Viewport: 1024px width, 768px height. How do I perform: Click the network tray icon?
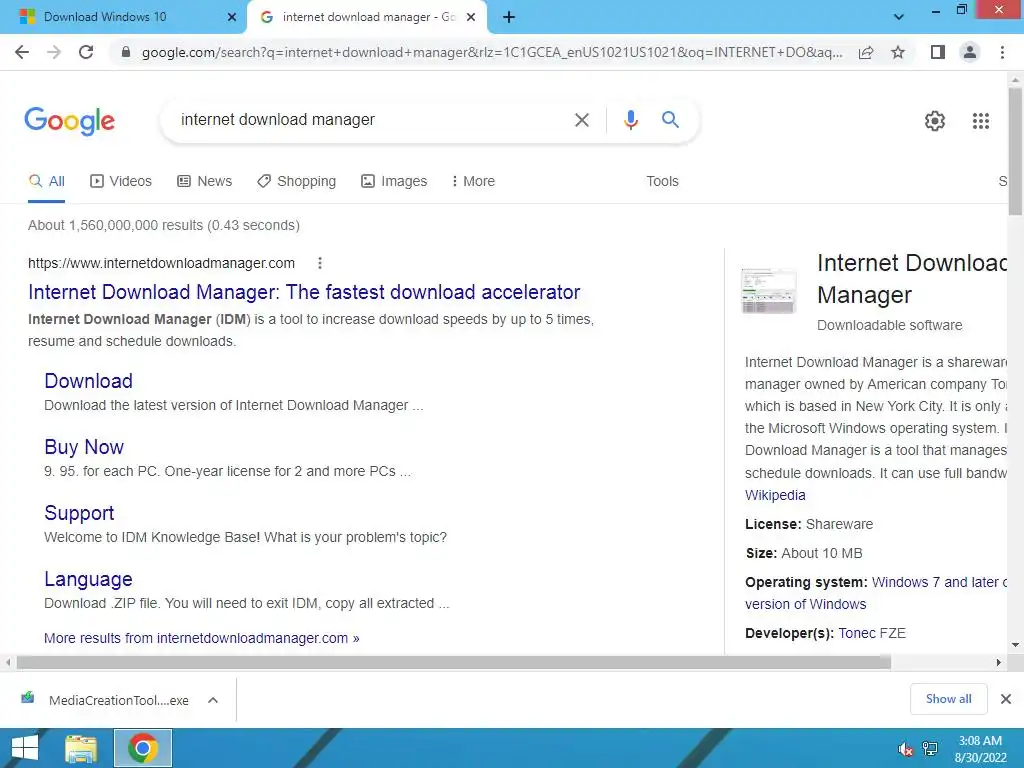(x=930, y=749)
